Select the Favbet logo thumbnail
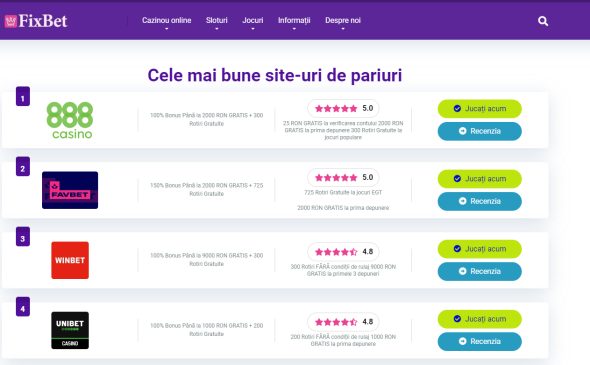 70,190
